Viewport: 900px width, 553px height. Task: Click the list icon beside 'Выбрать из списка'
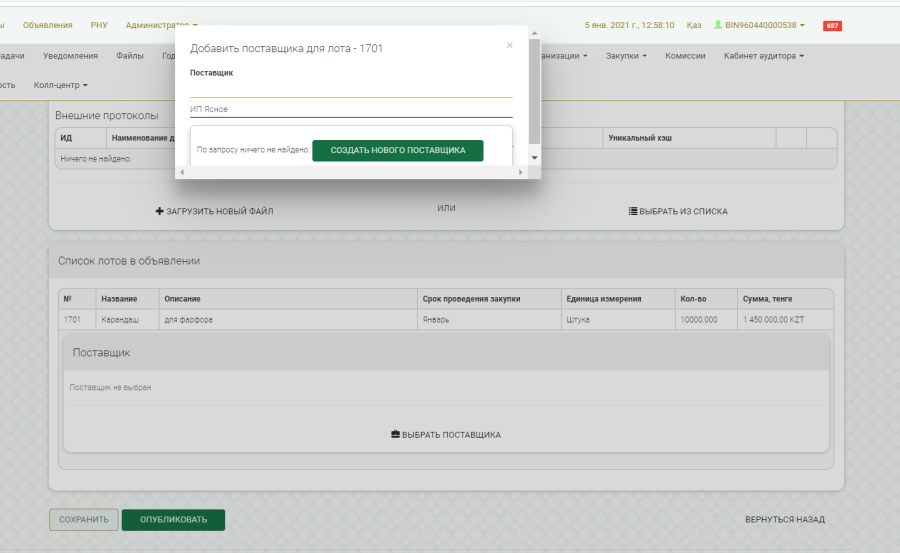pos(633,212)
